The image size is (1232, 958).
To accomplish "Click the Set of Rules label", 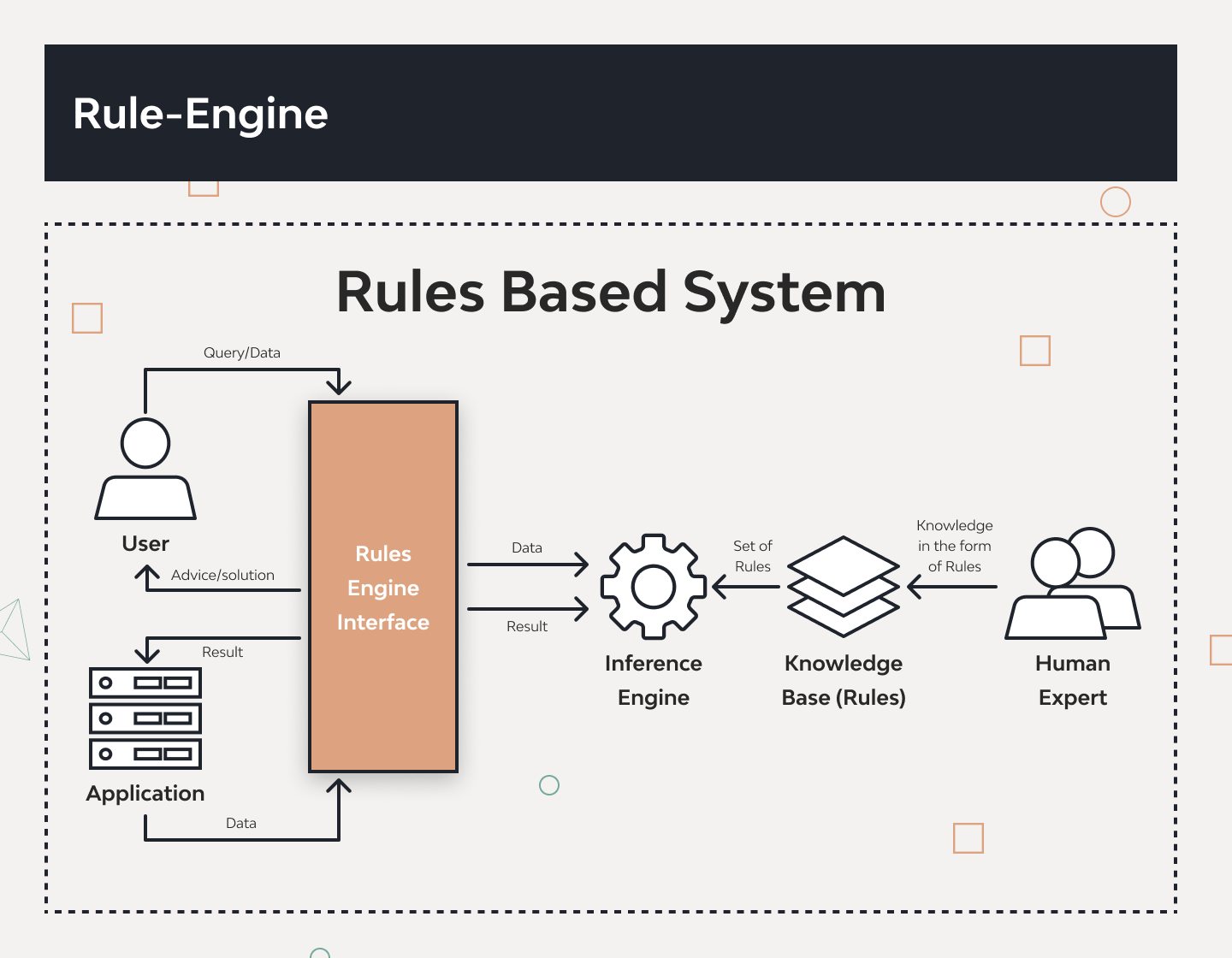I will point(753,556).
